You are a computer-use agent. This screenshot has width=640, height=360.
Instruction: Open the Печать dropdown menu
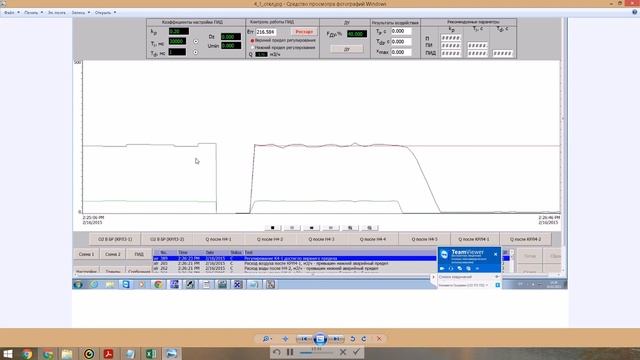pyautogui.click(x=33, y=13)
